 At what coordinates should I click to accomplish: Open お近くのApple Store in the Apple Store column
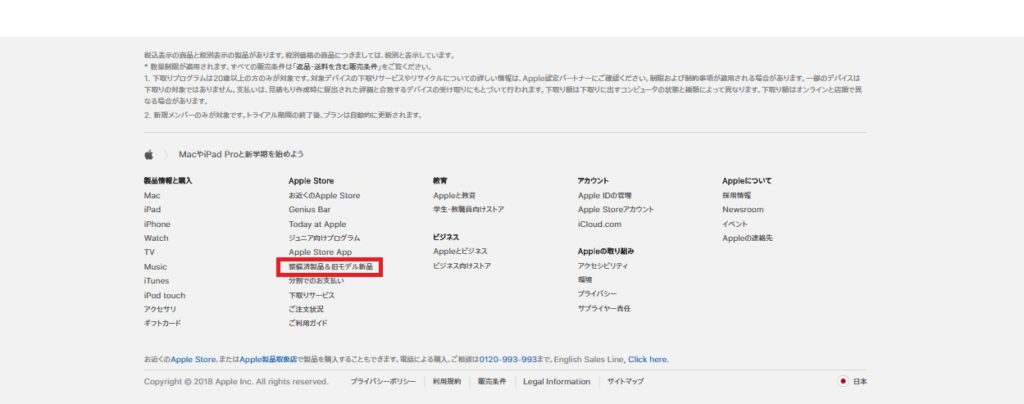coord(324,195)
